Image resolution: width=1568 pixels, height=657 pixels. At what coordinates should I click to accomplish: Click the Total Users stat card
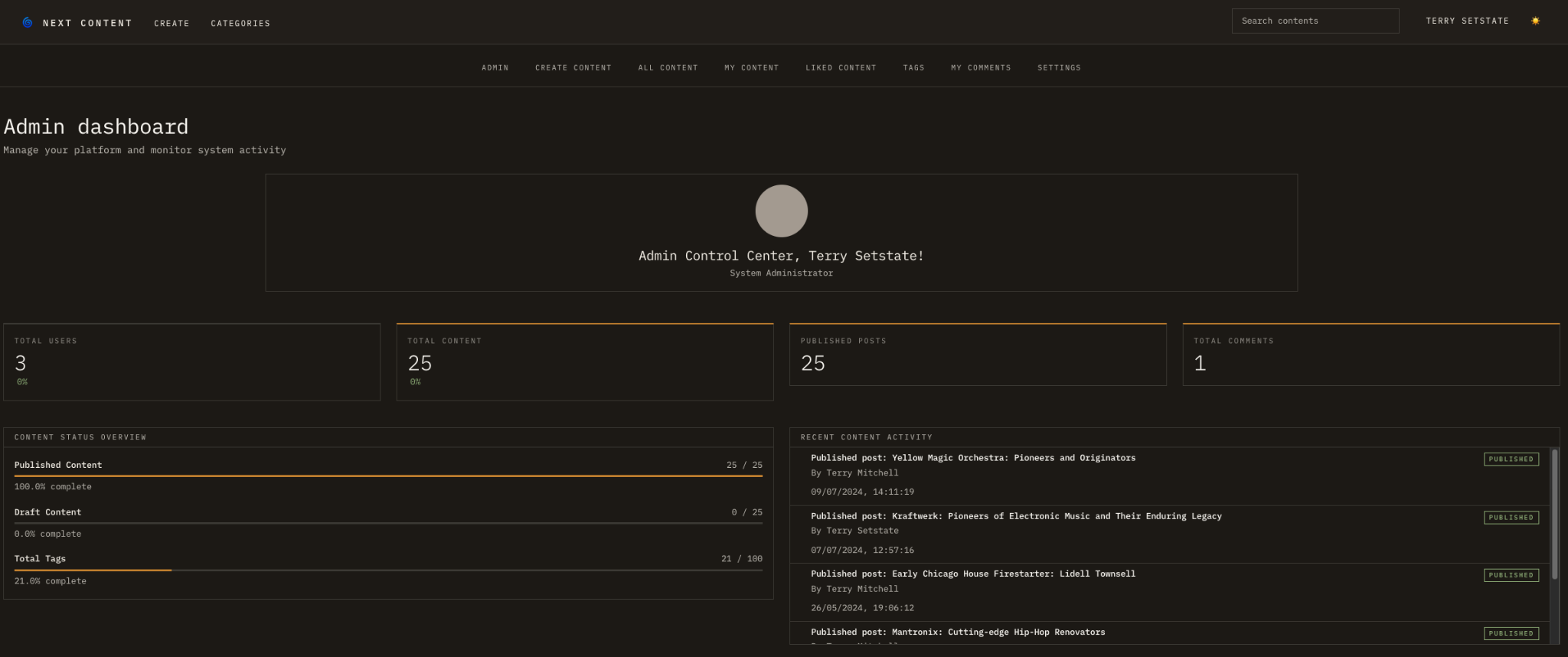[191, 361]
